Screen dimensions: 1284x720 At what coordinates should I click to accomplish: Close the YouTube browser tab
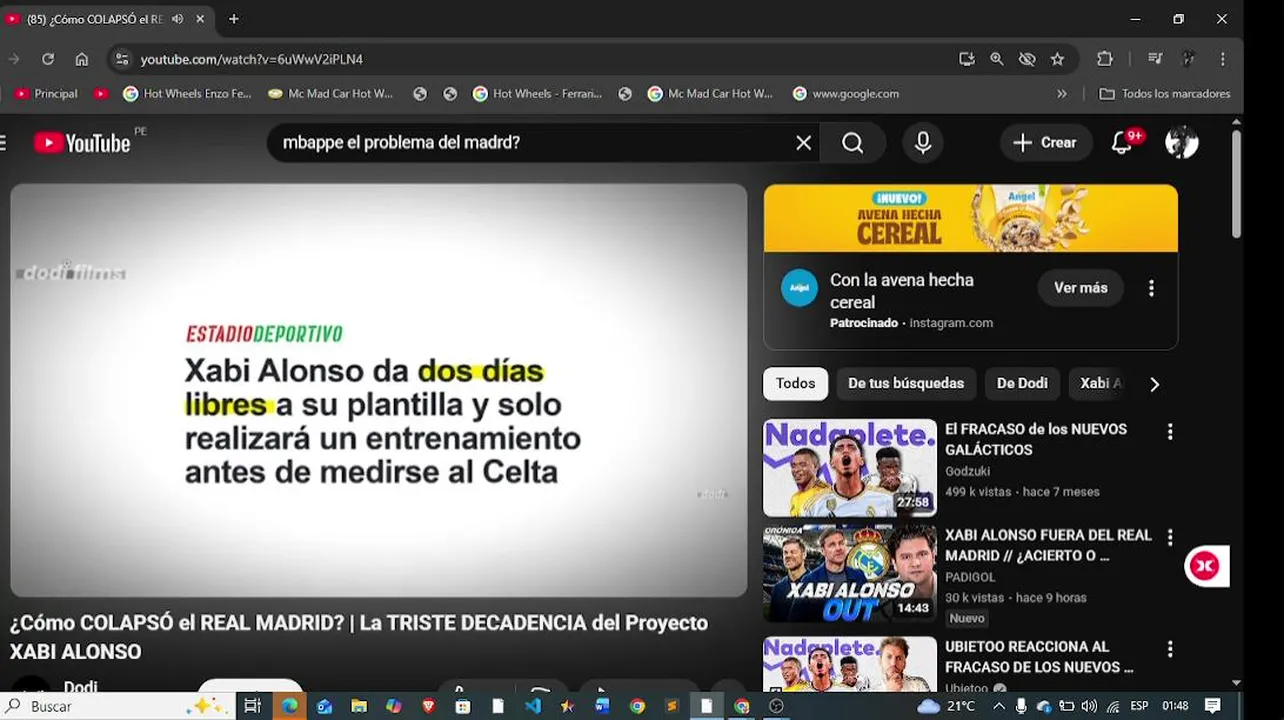click(x=200, y=19)
